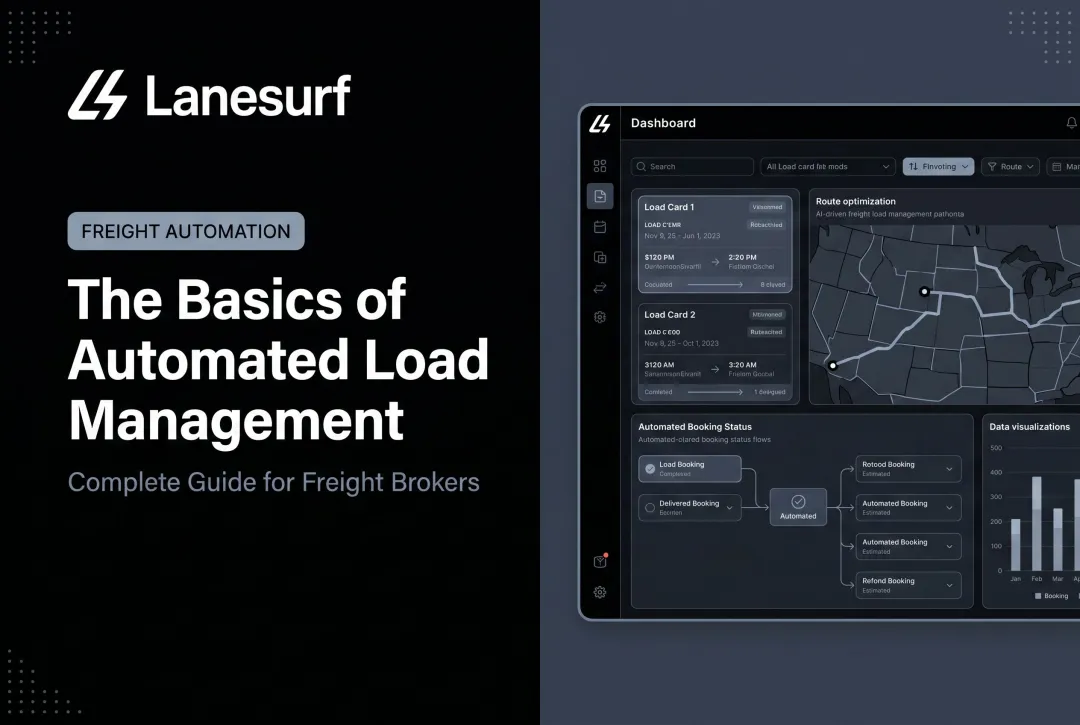Click the 'Load Card 2' title
The height and width of the screenshot is (725, 1080).
coord(669,315)
